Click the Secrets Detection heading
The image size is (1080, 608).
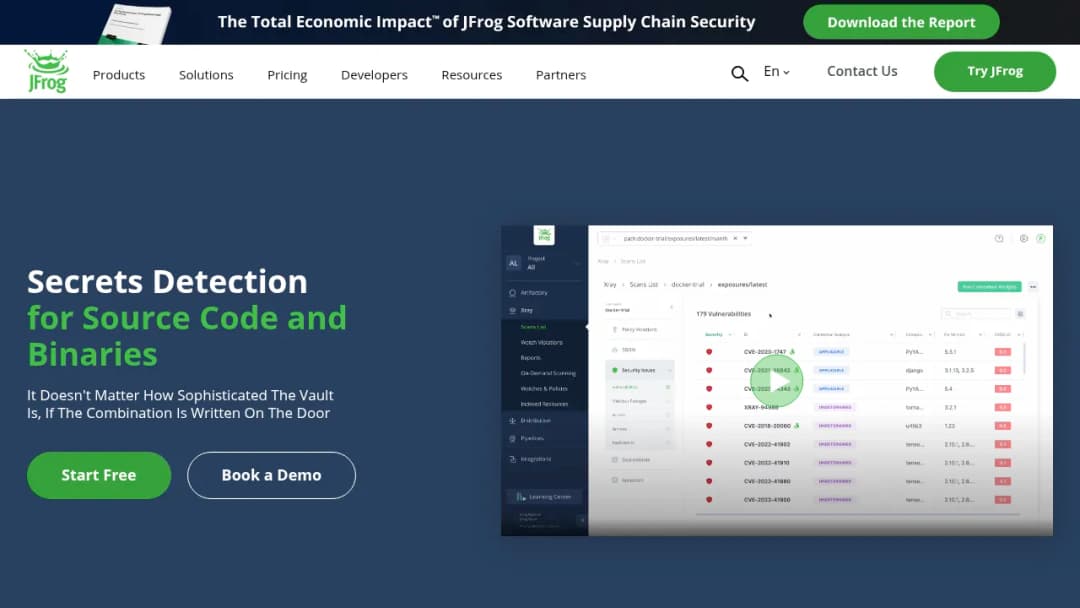click(x=187, y=318)
